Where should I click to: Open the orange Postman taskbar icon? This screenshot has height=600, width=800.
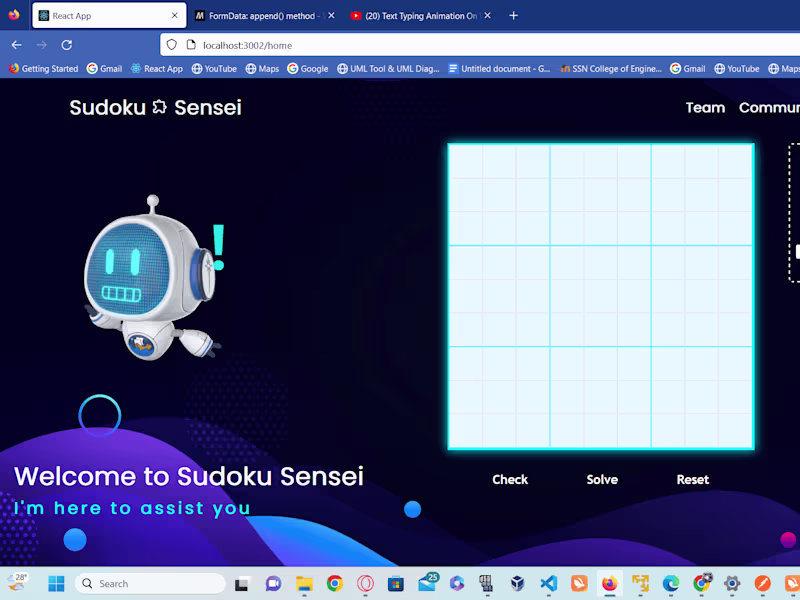[762, 583]
